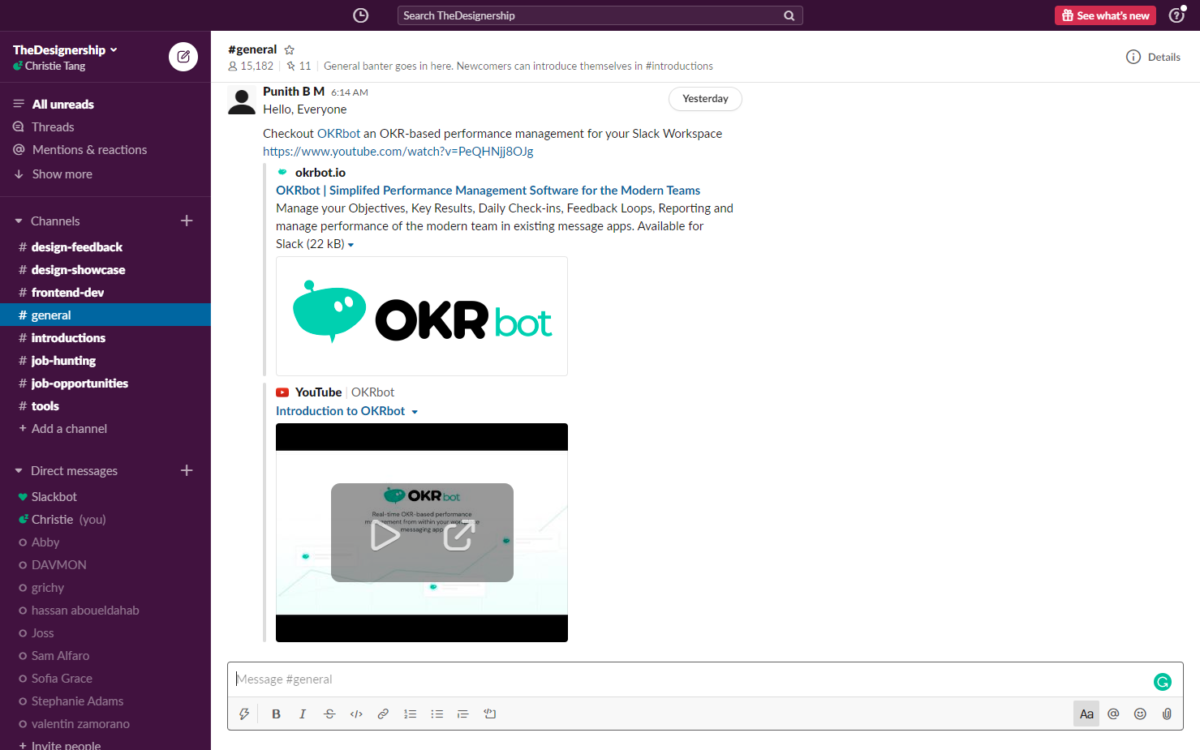Open the TheDesignership workspace menu

(x=65, y=50)
